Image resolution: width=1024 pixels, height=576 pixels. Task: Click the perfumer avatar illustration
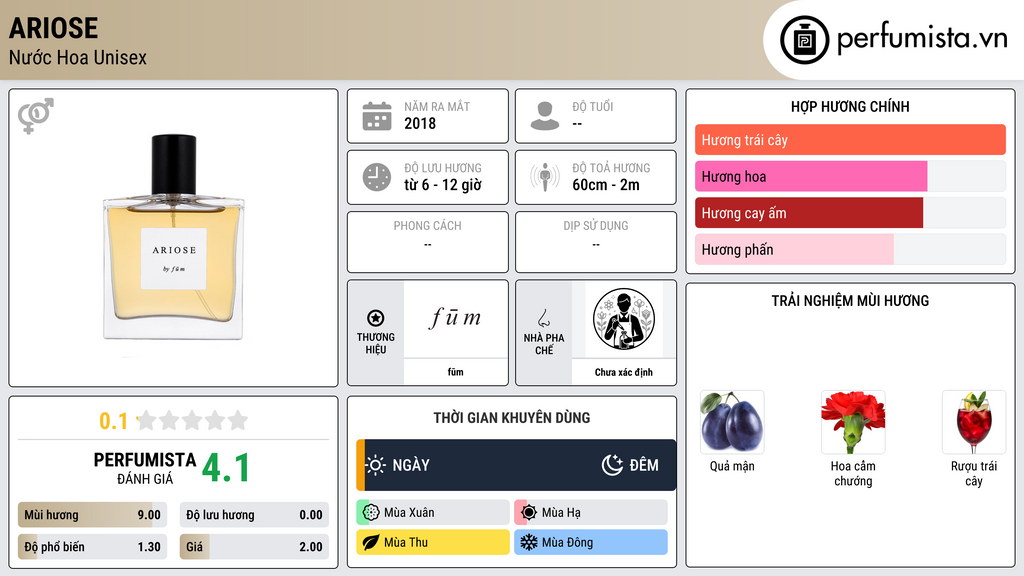click(624, 319)
